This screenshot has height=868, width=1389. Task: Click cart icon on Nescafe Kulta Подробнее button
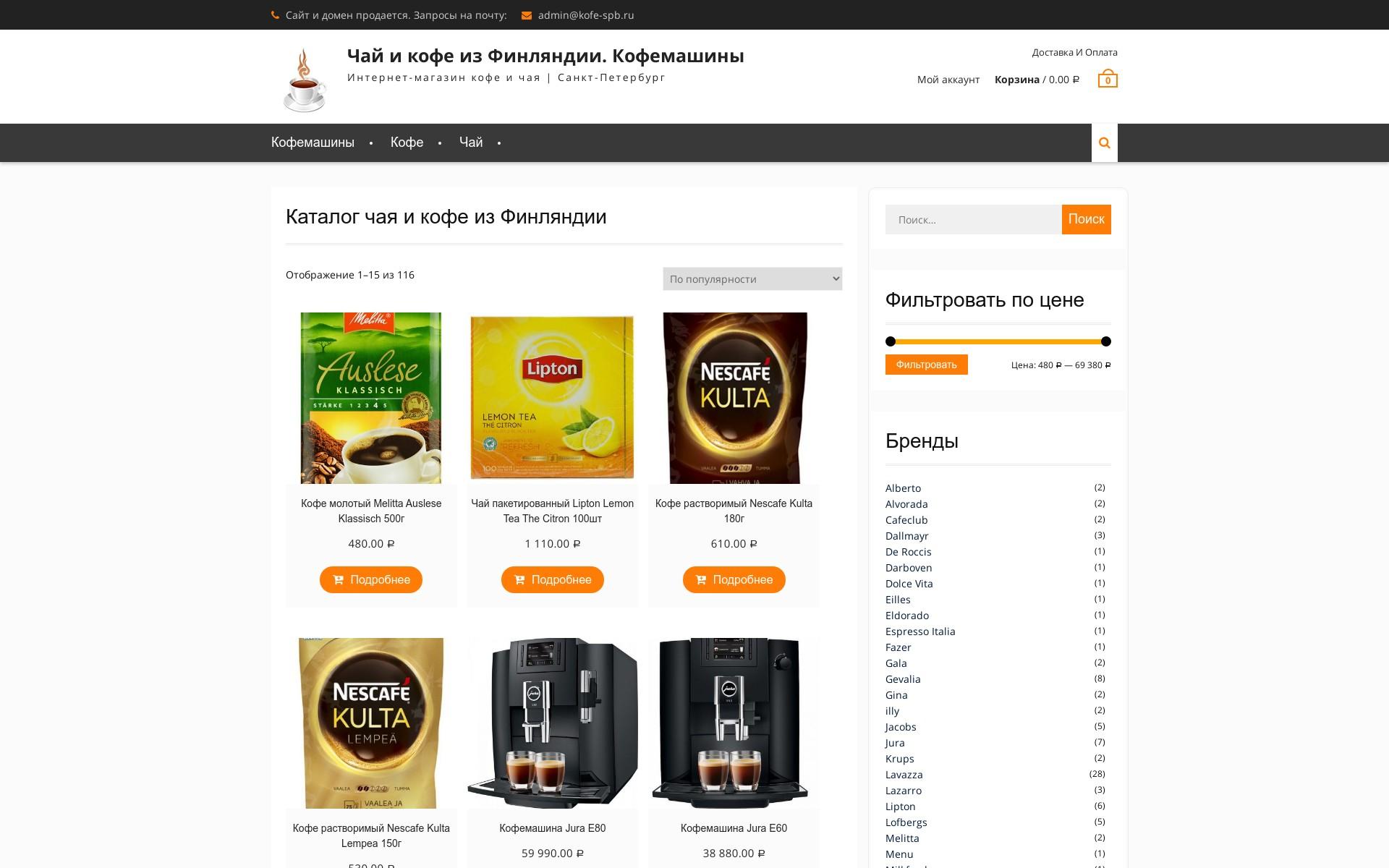701,580
